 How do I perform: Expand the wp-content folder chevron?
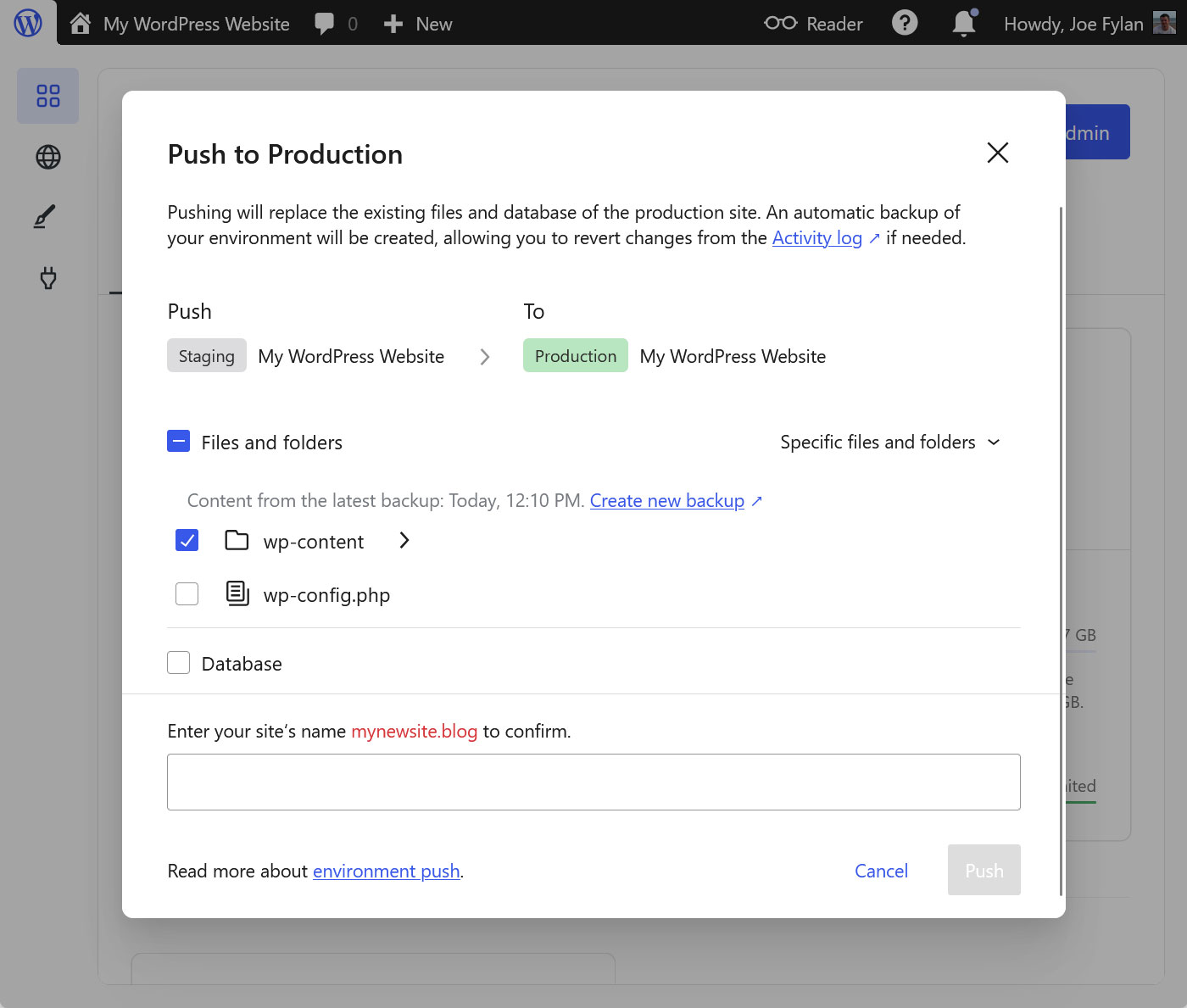tap(404, 540)
